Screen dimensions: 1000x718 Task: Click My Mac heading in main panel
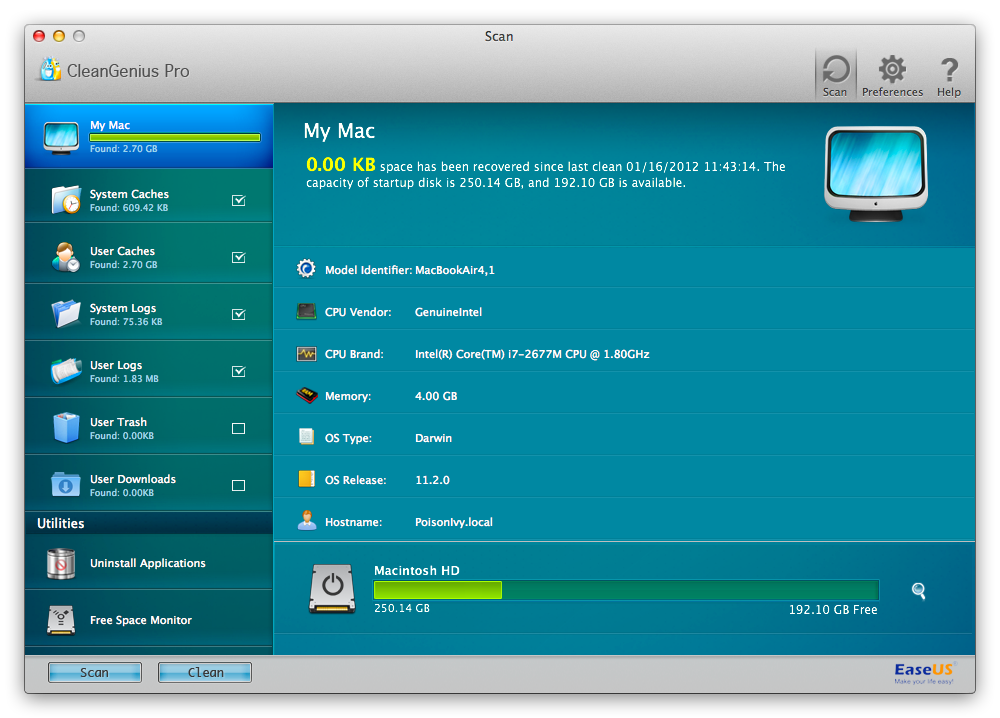(339, 131)
